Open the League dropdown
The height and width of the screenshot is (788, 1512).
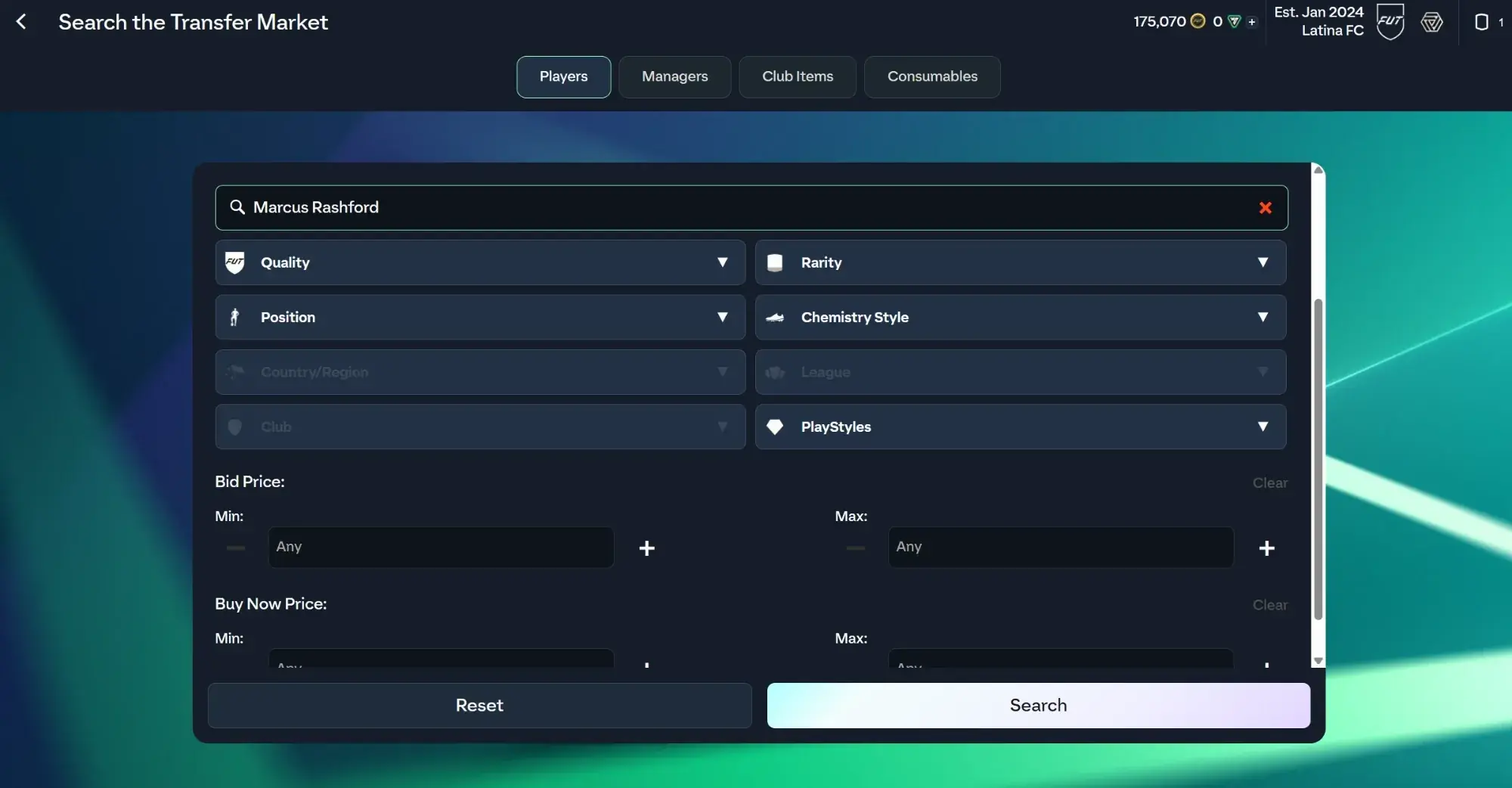coord(1021,372)
